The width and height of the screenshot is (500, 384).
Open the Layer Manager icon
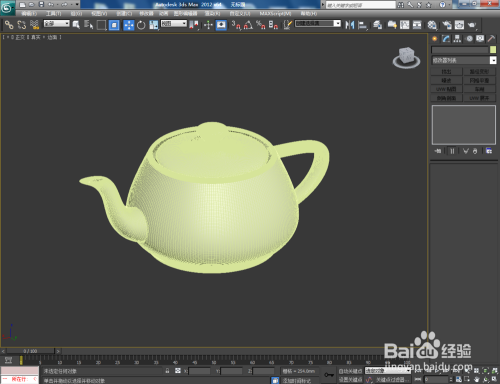(x=377, y=25)
